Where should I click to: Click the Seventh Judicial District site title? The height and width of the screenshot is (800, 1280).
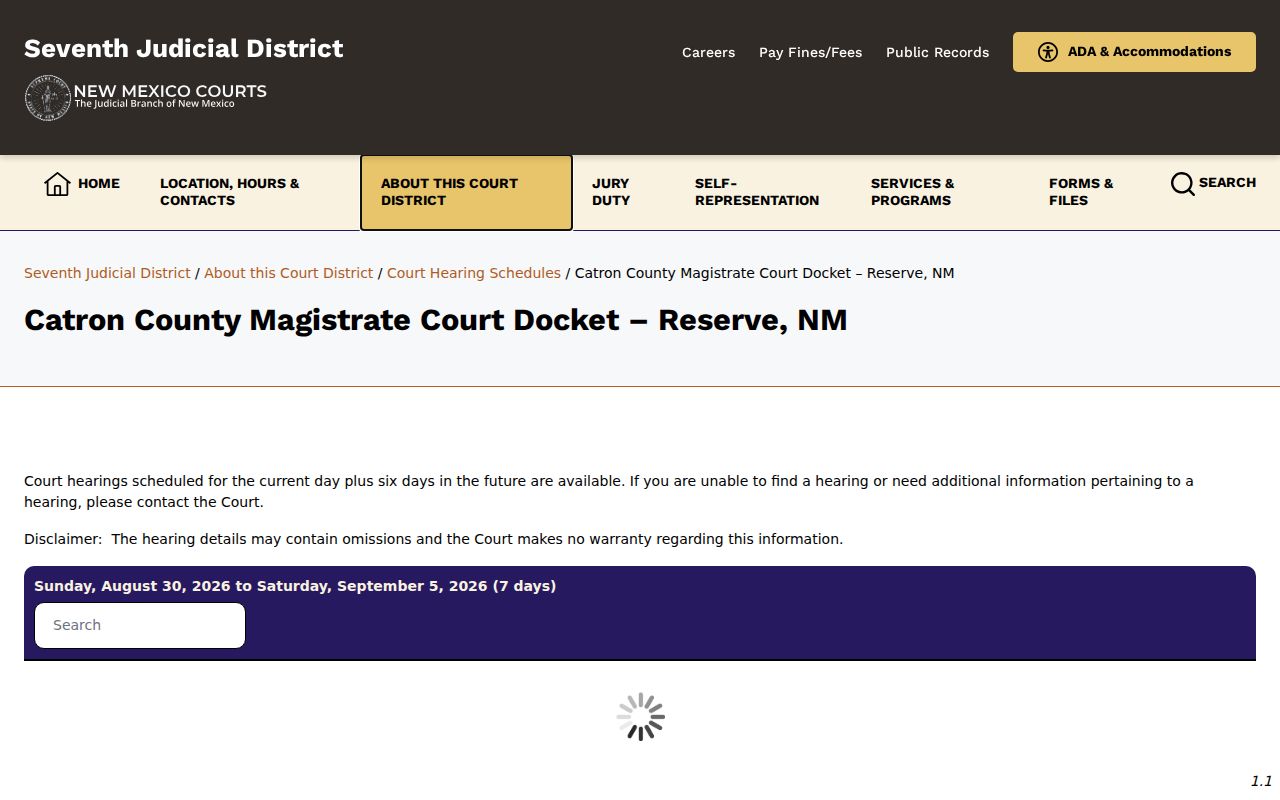[x=184, y=49]
